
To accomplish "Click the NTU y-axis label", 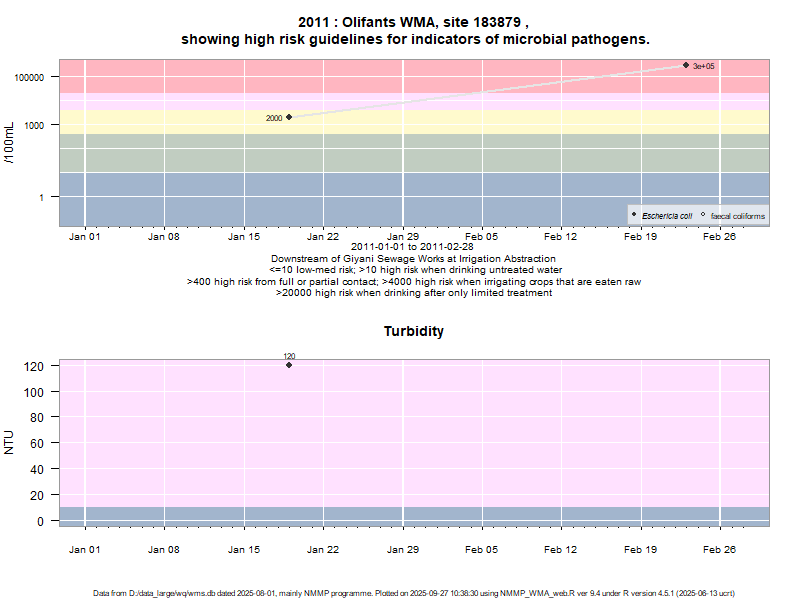I will pyautogui.click(x=10, y=442).
